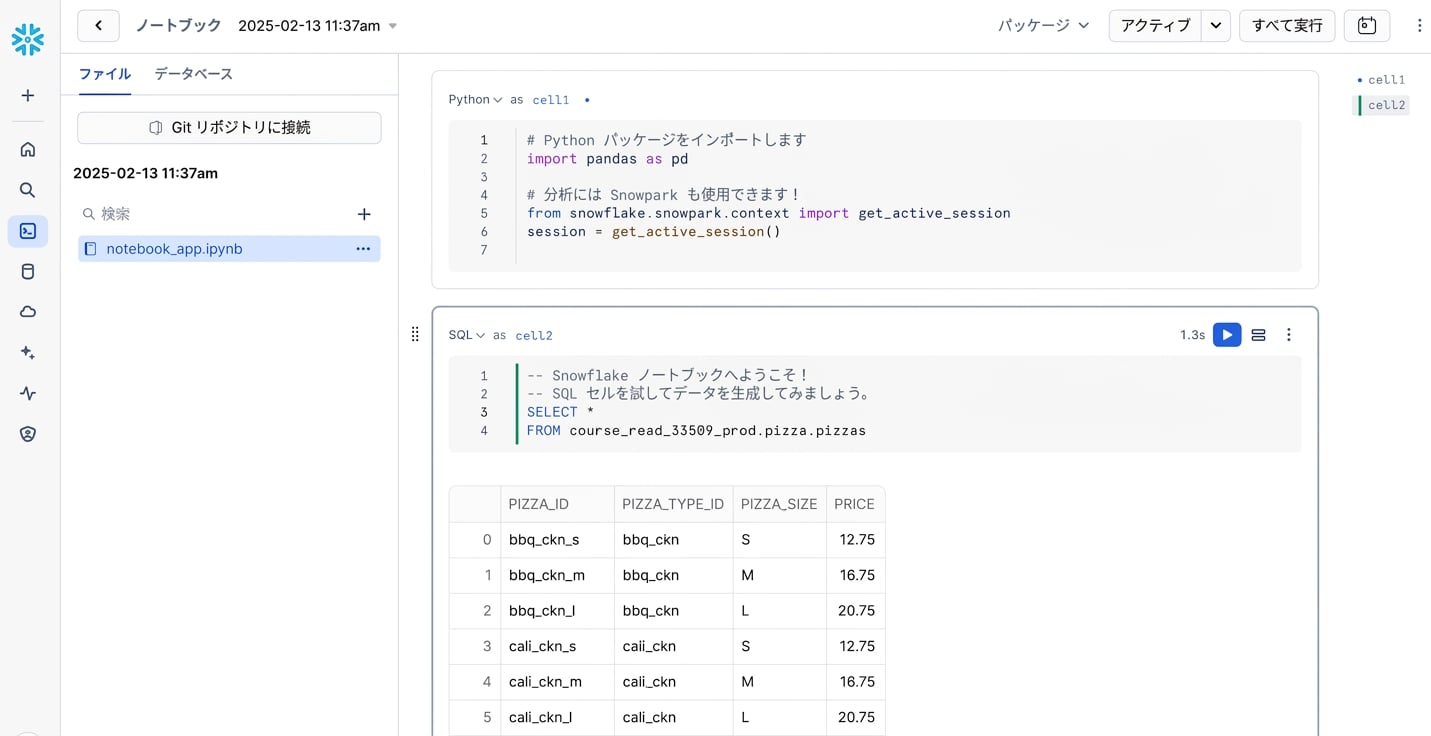Viewport: 1431px width, 736px height.
Task: Collapse cell2 results with lines icon
Action: tap(1259, 335)
